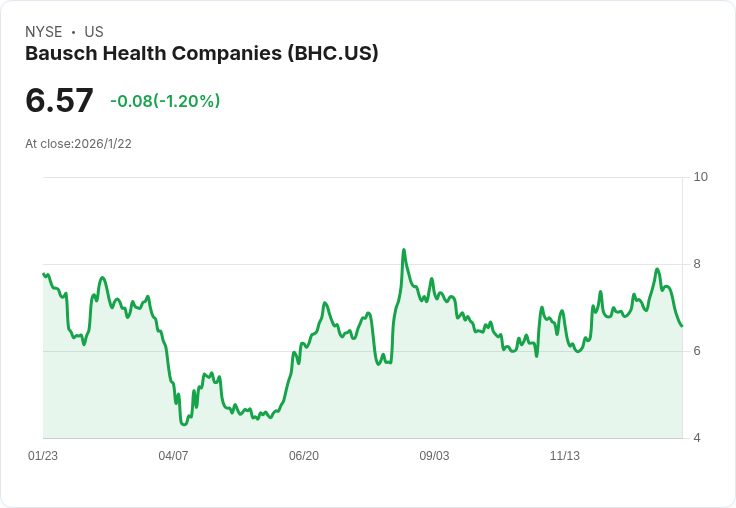Click the US market label
736x508 pixels.
(94, 32)
